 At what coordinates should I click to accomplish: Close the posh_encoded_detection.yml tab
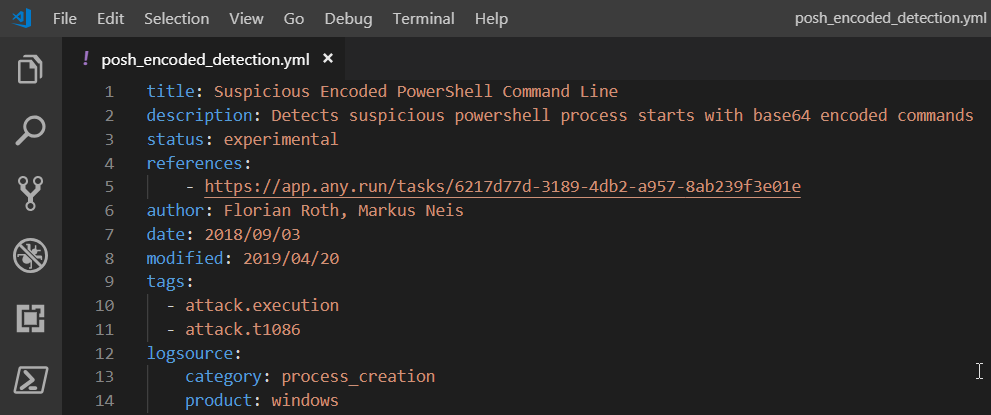click(x=327, y=59)
